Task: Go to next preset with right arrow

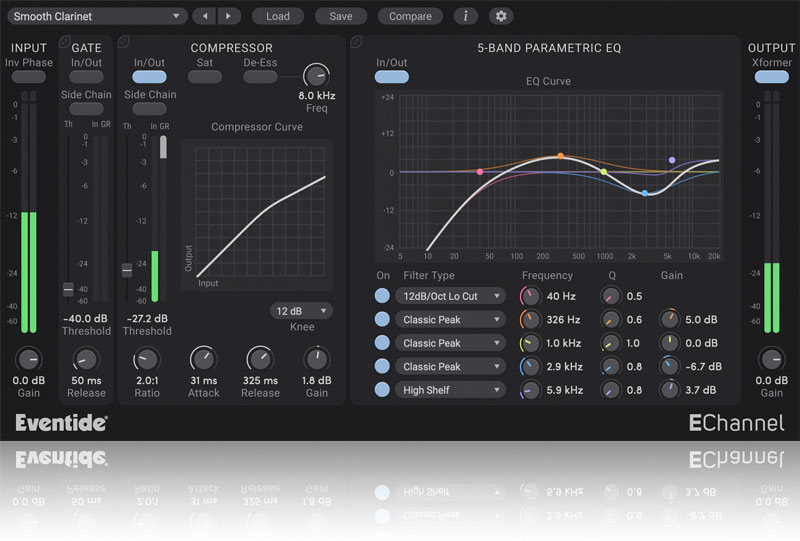Action: (230, 16)
